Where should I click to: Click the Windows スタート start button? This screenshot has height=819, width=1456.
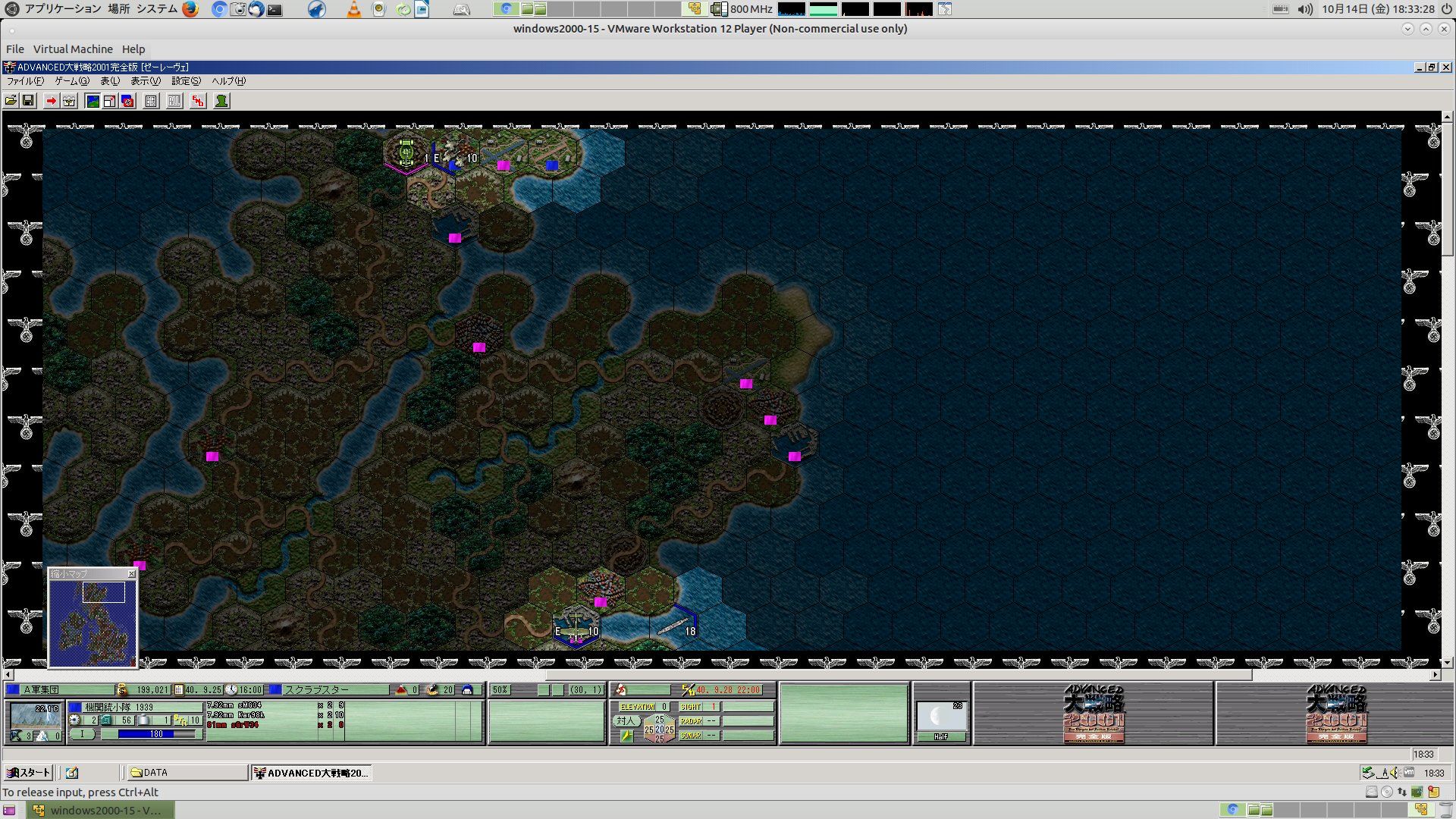point(28,773)
